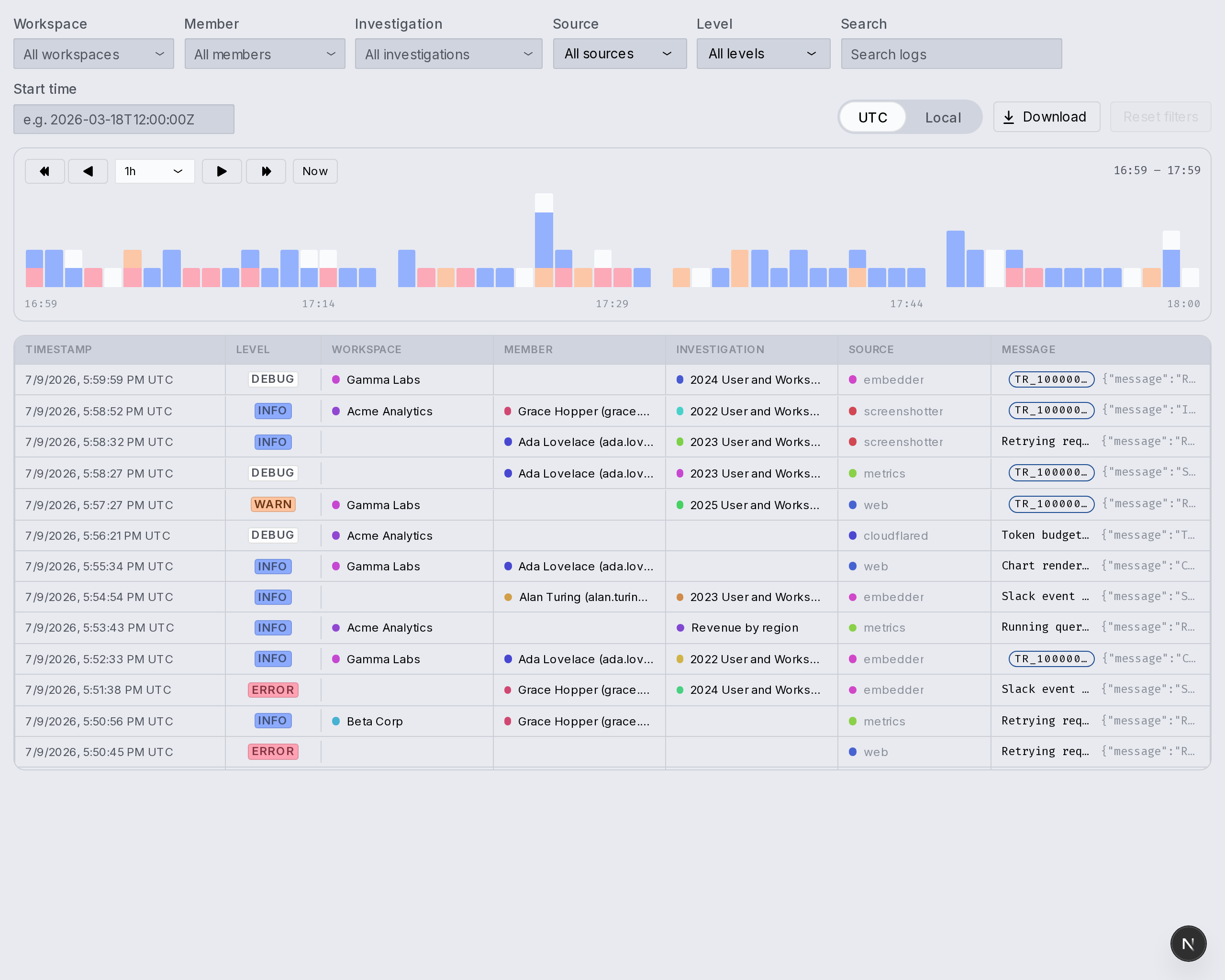
Task: Expand the All members filter
Action: pyautogui.click(x=265, y=54)
